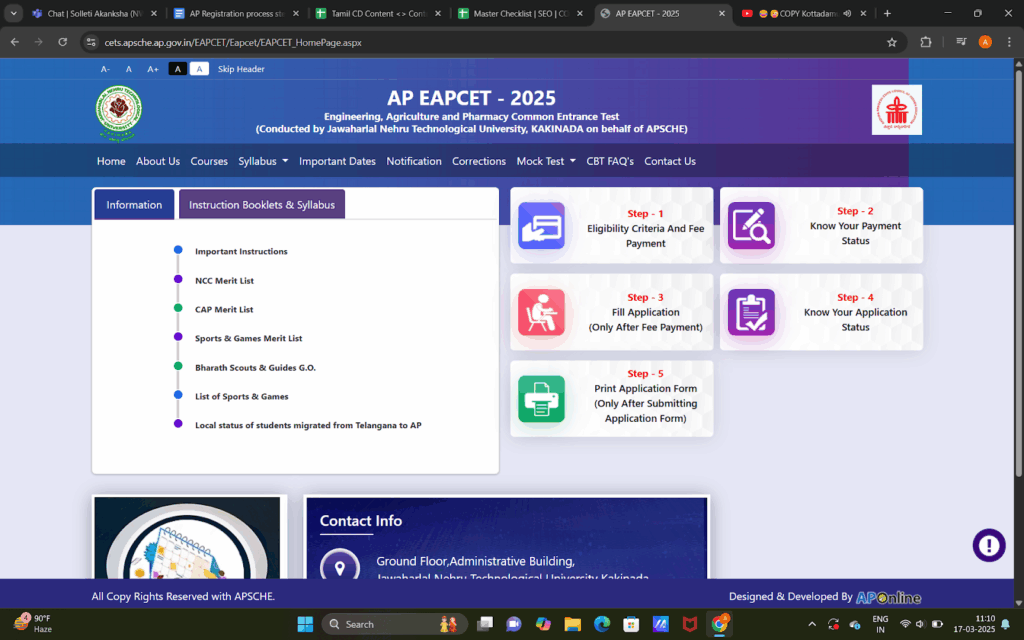
Task: Click the Step 2 payment status magnifier icon
Action: tap(751, 226)
